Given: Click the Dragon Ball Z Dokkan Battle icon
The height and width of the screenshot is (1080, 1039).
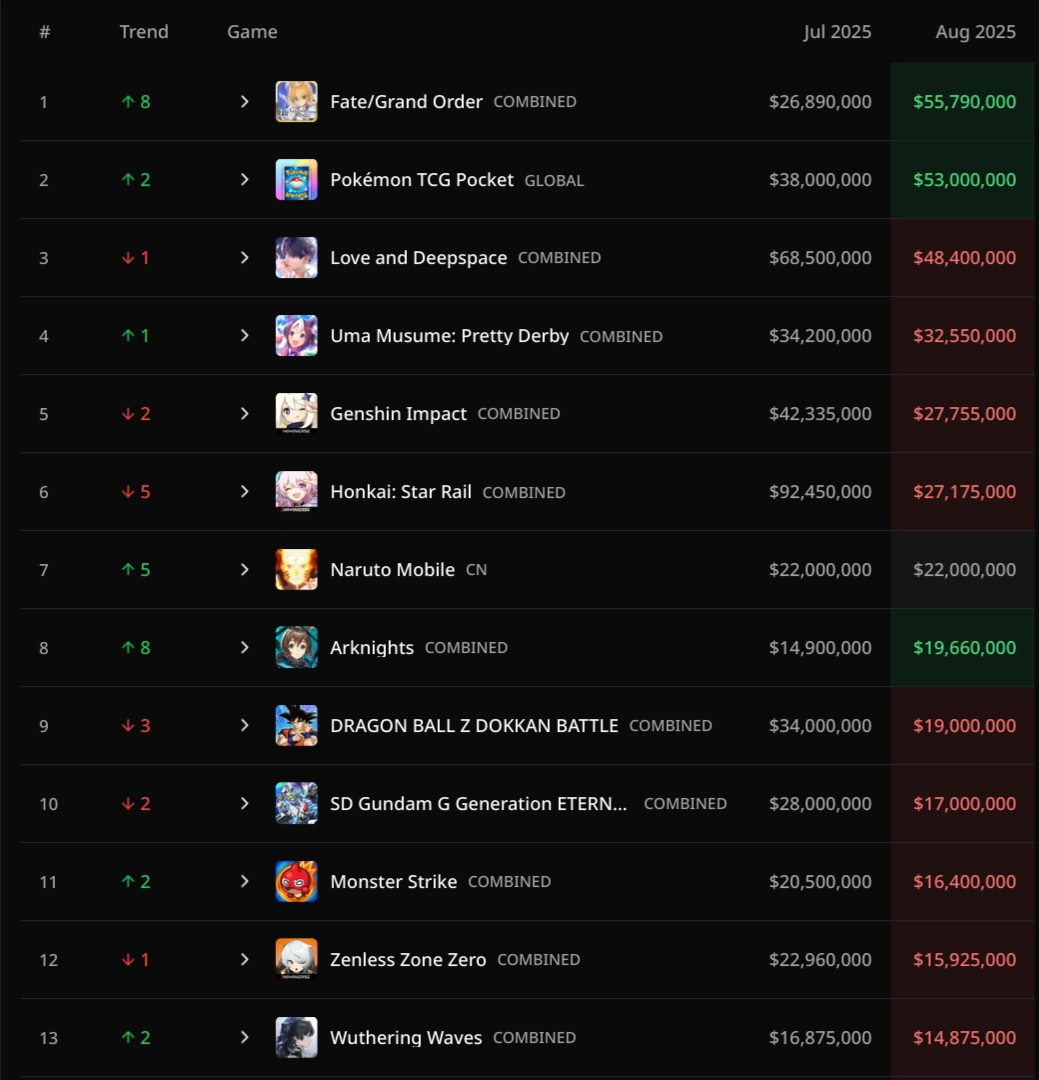Looking at the screenshot, I should click(296, 725).
